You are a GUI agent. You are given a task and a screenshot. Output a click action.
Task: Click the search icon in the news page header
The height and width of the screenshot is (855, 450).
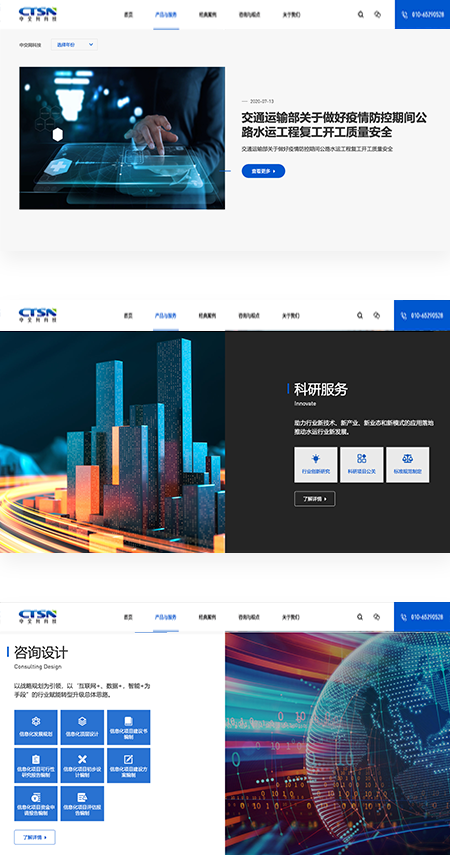[x=361, y=15]
